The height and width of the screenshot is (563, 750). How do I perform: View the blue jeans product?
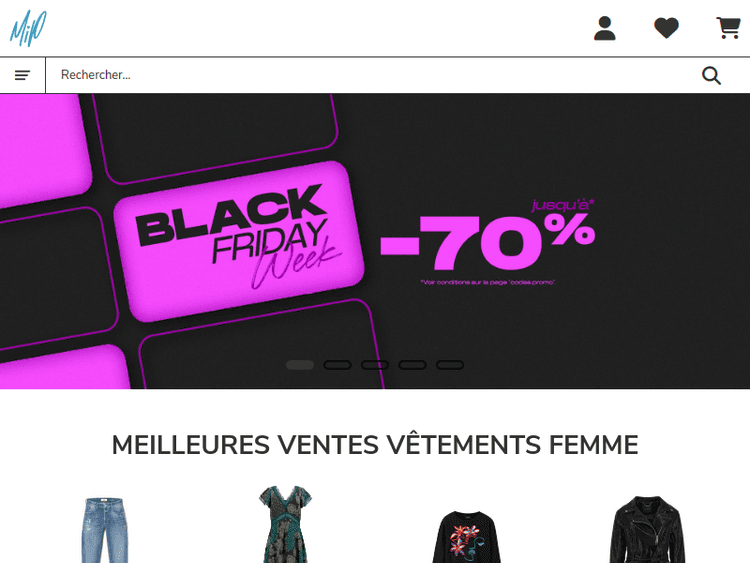(x=105, y=530)
